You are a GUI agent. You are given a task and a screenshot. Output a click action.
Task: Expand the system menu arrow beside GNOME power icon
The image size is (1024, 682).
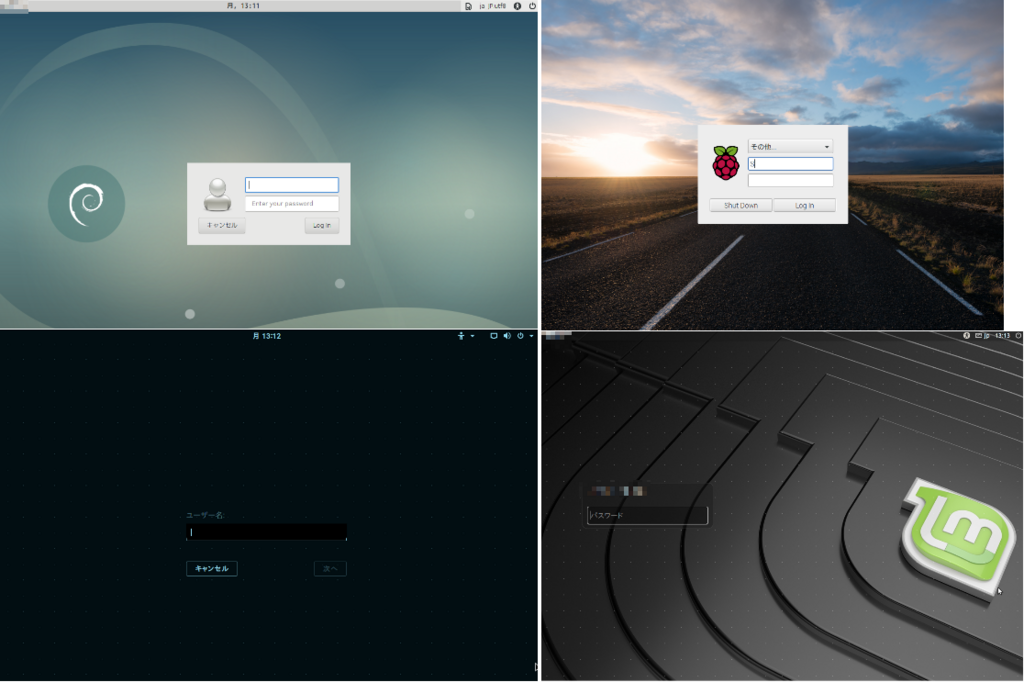[x=532, y=336]
